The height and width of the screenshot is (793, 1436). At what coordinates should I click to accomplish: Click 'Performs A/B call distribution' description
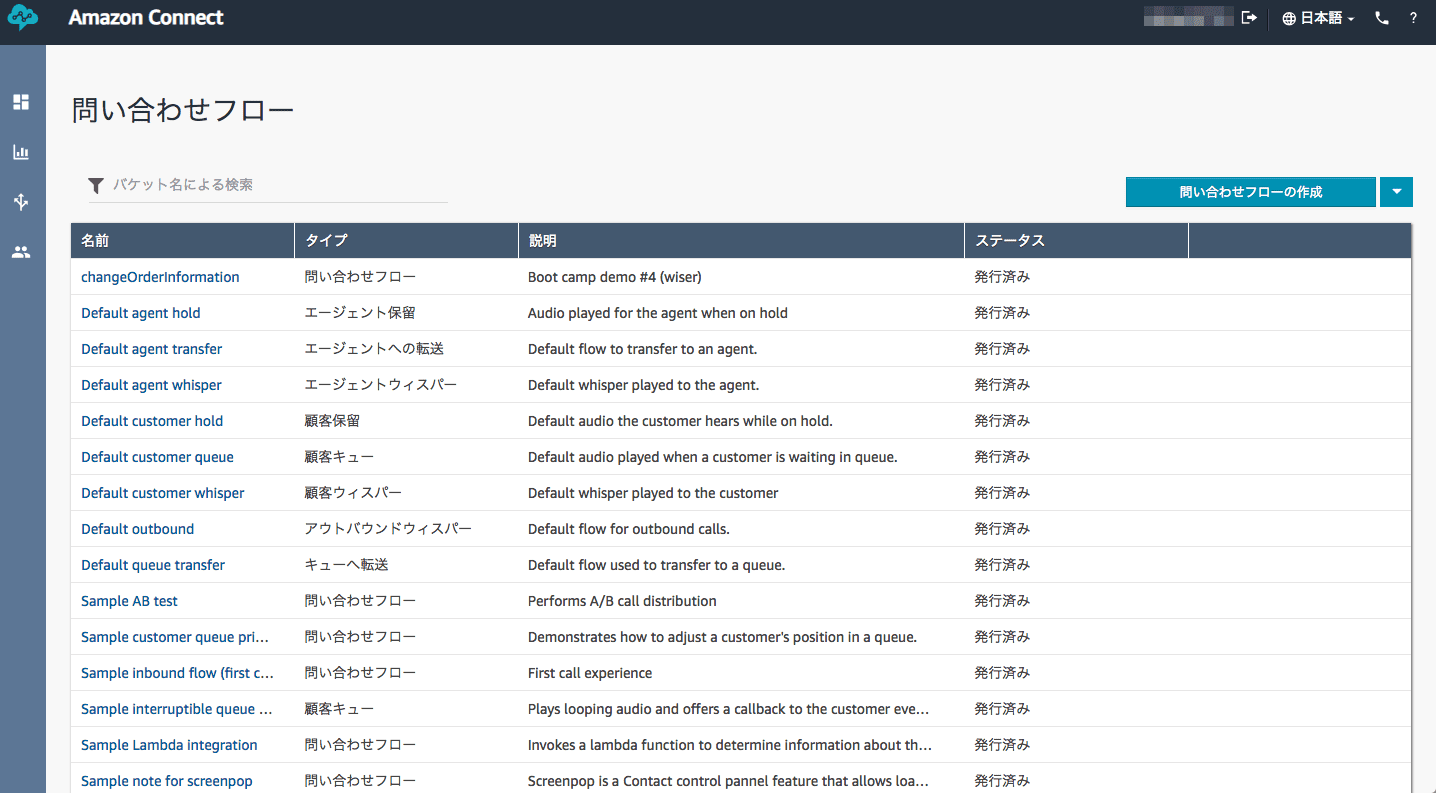pyautogui.click(x=622, y=601)
